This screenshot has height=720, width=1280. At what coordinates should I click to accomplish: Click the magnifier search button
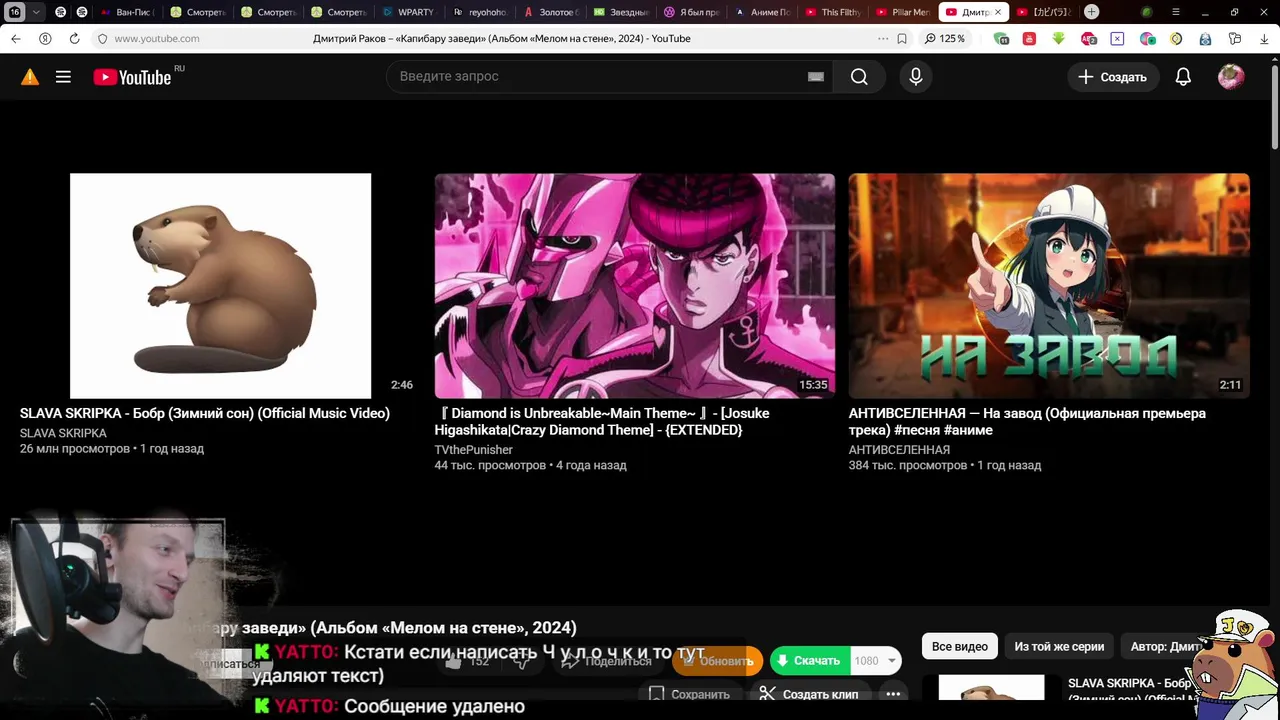point(859,77)
